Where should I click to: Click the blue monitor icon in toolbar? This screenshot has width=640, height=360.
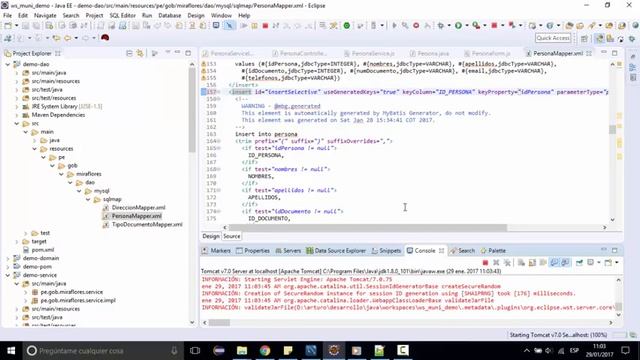[216, 26]
